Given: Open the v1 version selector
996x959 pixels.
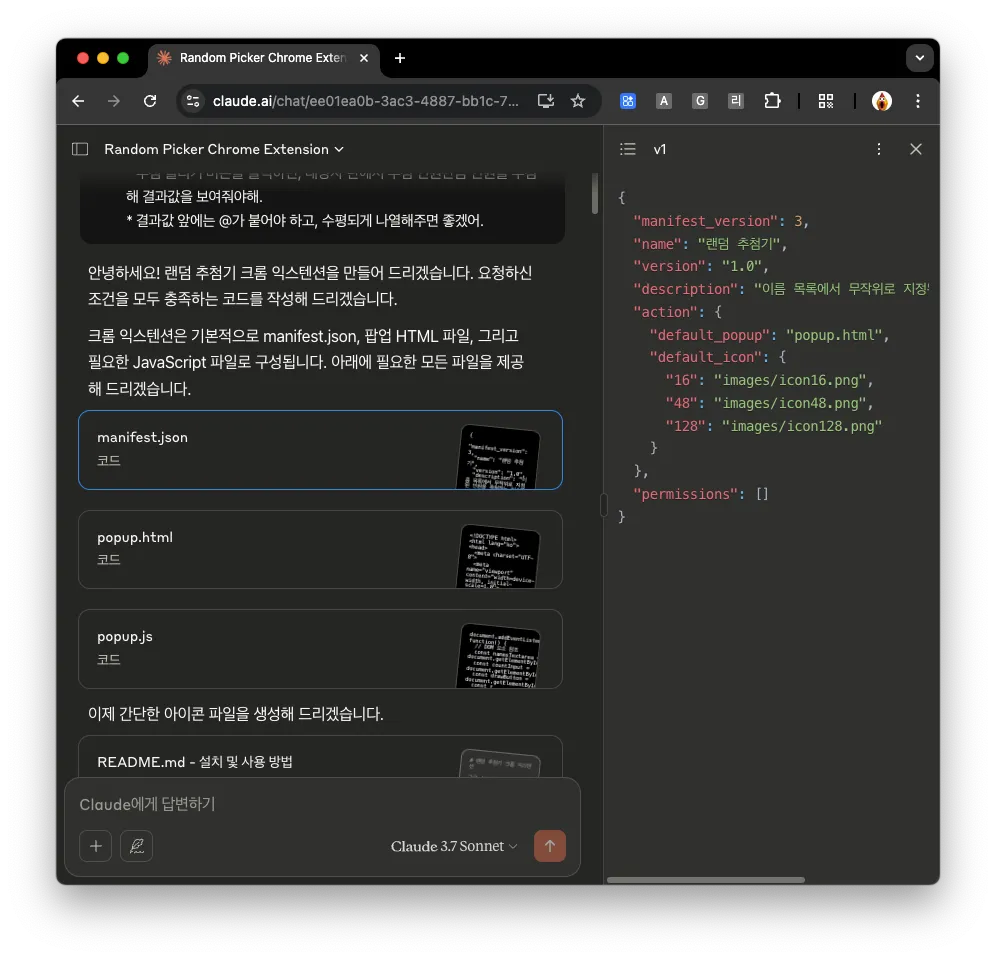Looking at the screenshot, I should point(660,149).
